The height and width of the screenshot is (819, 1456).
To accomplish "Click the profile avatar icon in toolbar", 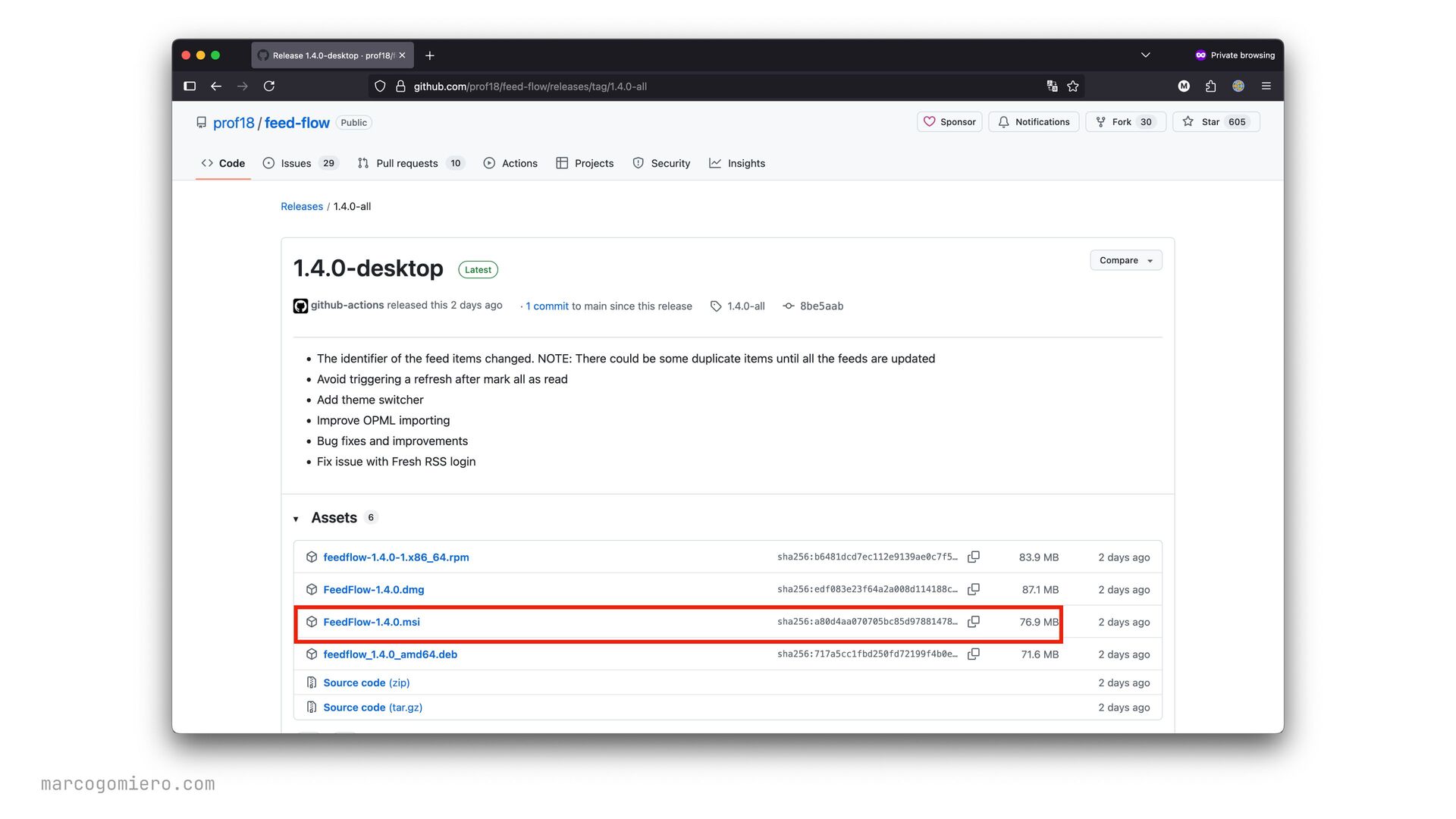I will click(x=1238, y=86).
